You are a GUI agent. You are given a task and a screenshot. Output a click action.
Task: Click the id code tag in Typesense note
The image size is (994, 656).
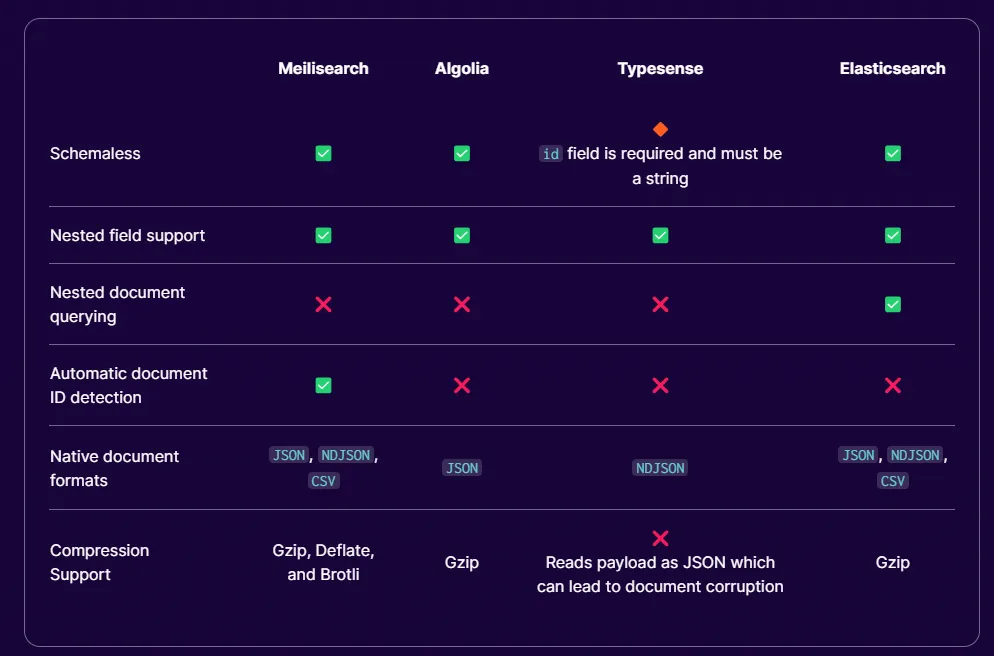(x=550, y=154)
